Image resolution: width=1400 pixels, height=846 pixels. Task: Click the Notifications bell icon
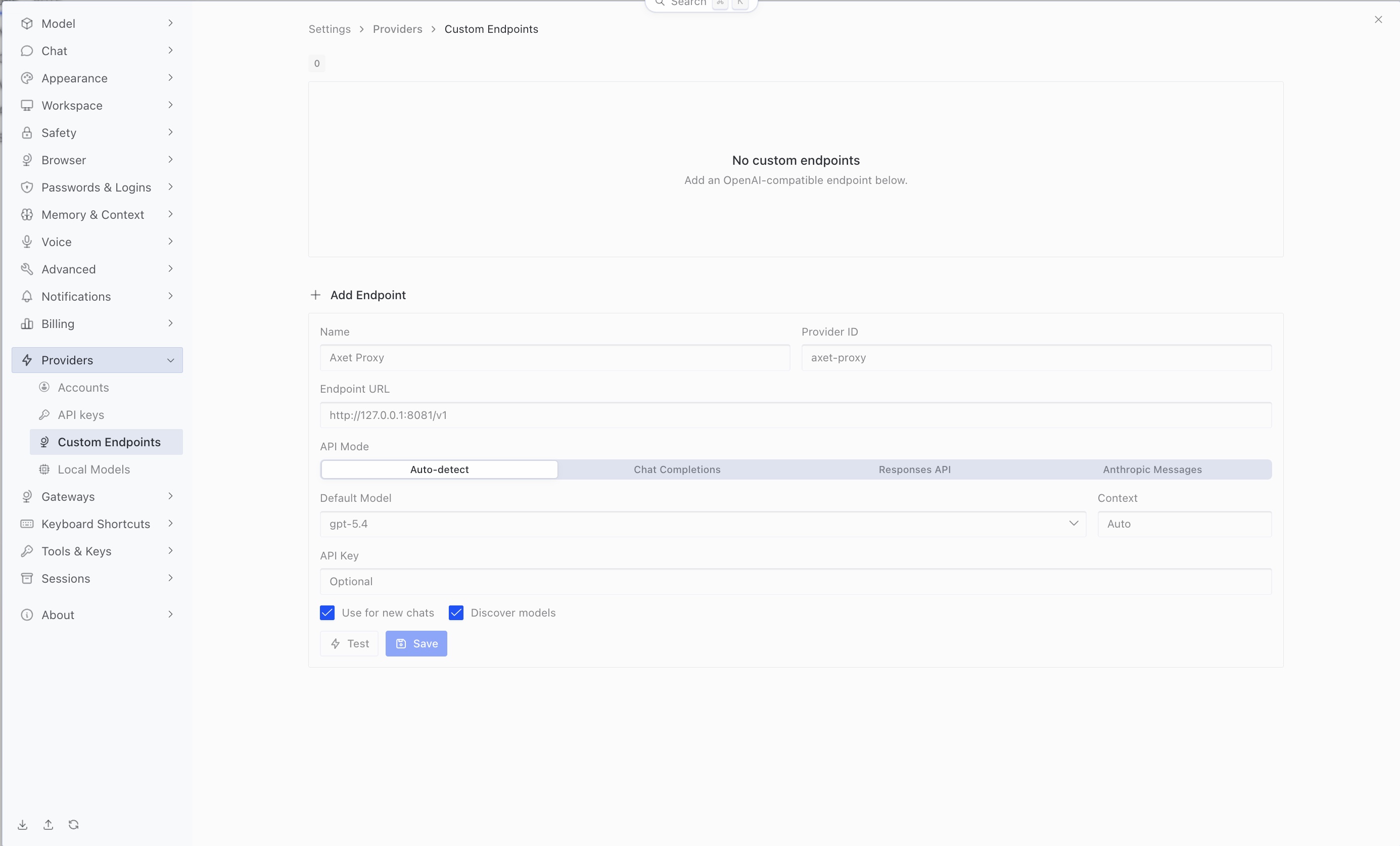pyautogui.click(x=27, y=296)
